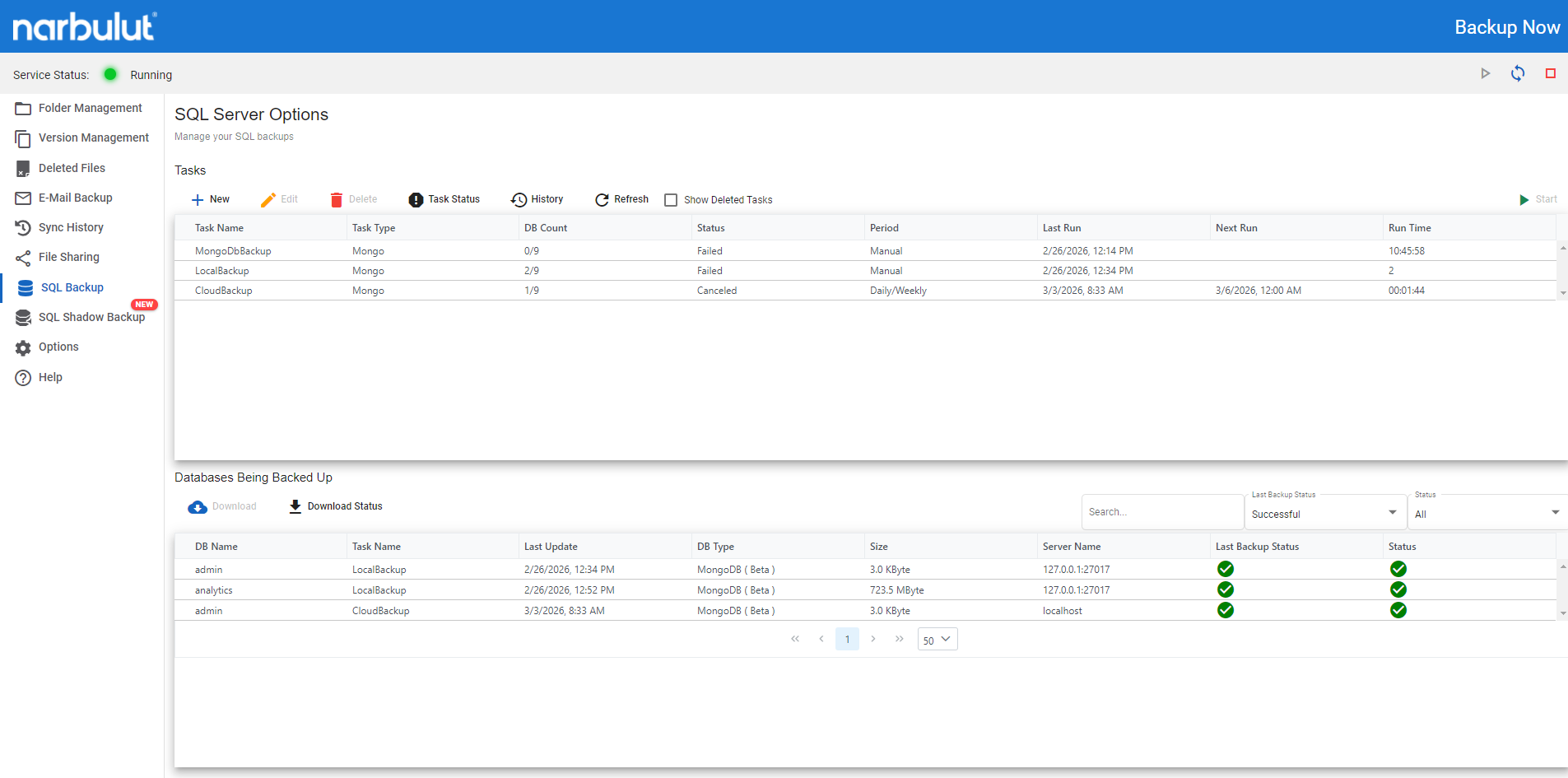Click the restart service icon
Viewport: 1568px width, 778px height.
point(1517,73)
